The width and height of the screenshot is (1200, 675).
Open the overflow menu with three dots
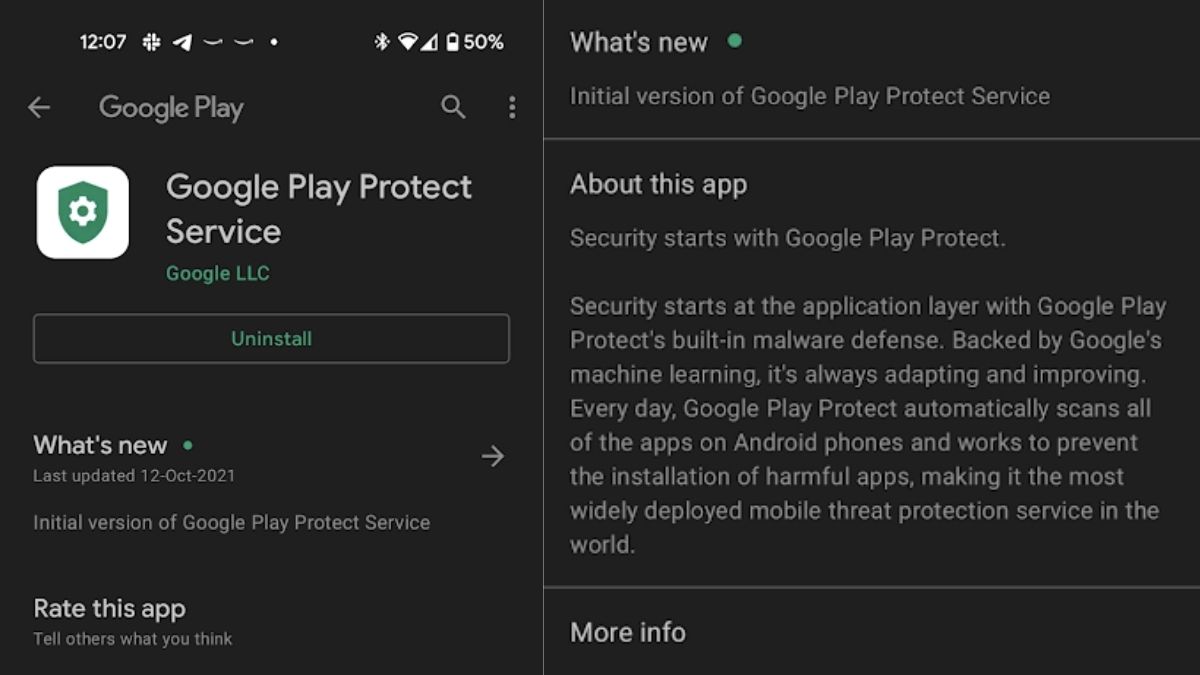[x=512, y=107]
